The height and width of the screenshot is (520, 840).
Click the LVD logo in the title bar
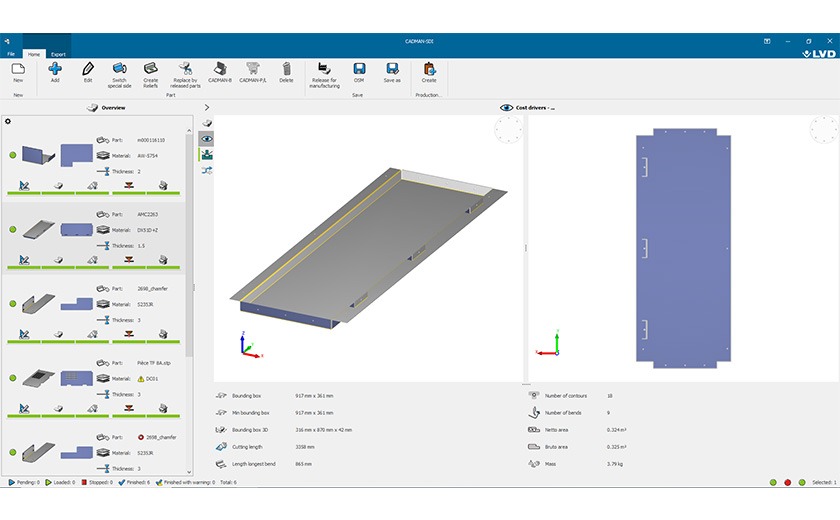pos(819,54)
